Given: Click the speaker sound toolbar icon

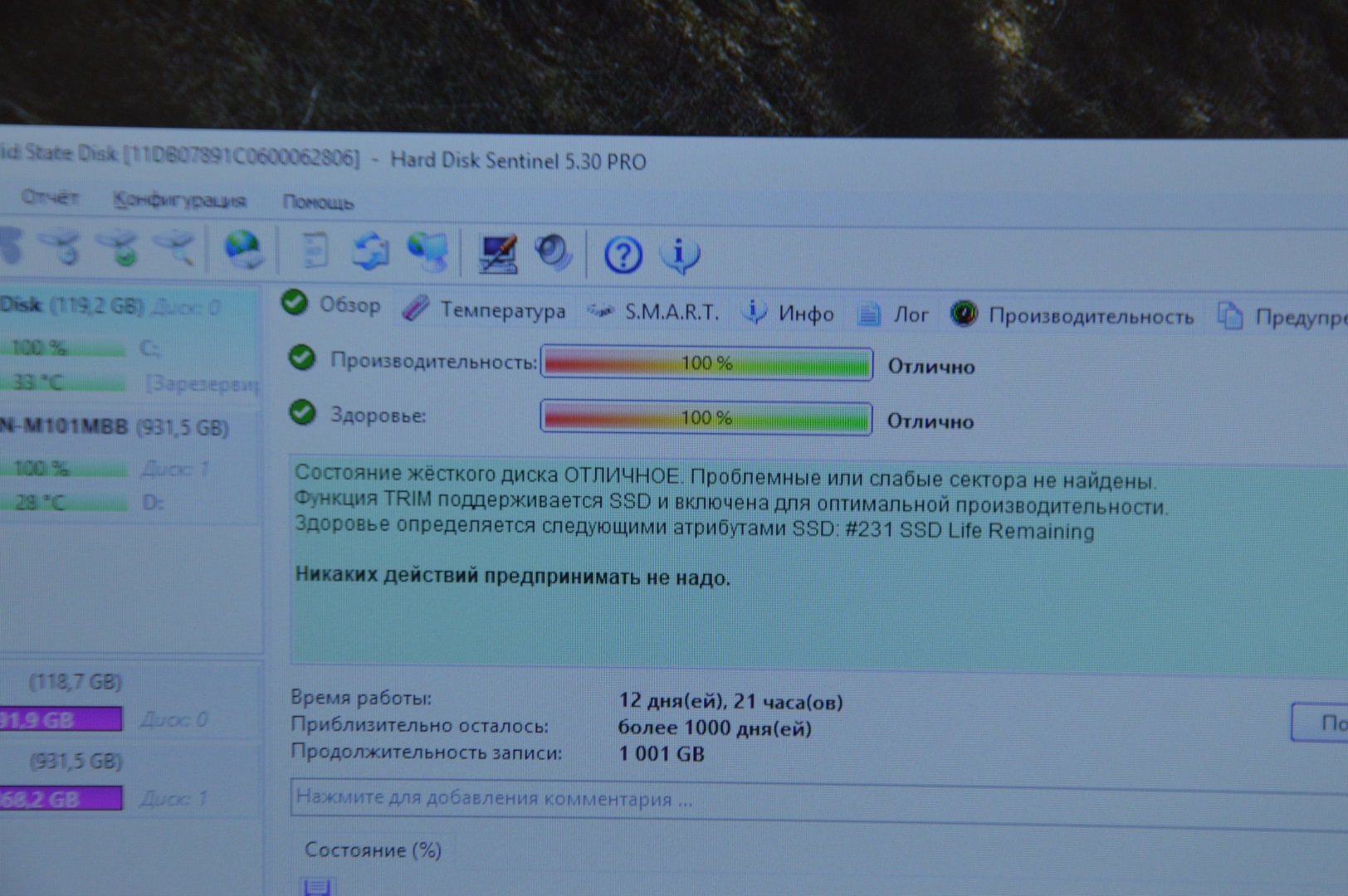Looking at the screenshot, I should coord(554,253).
